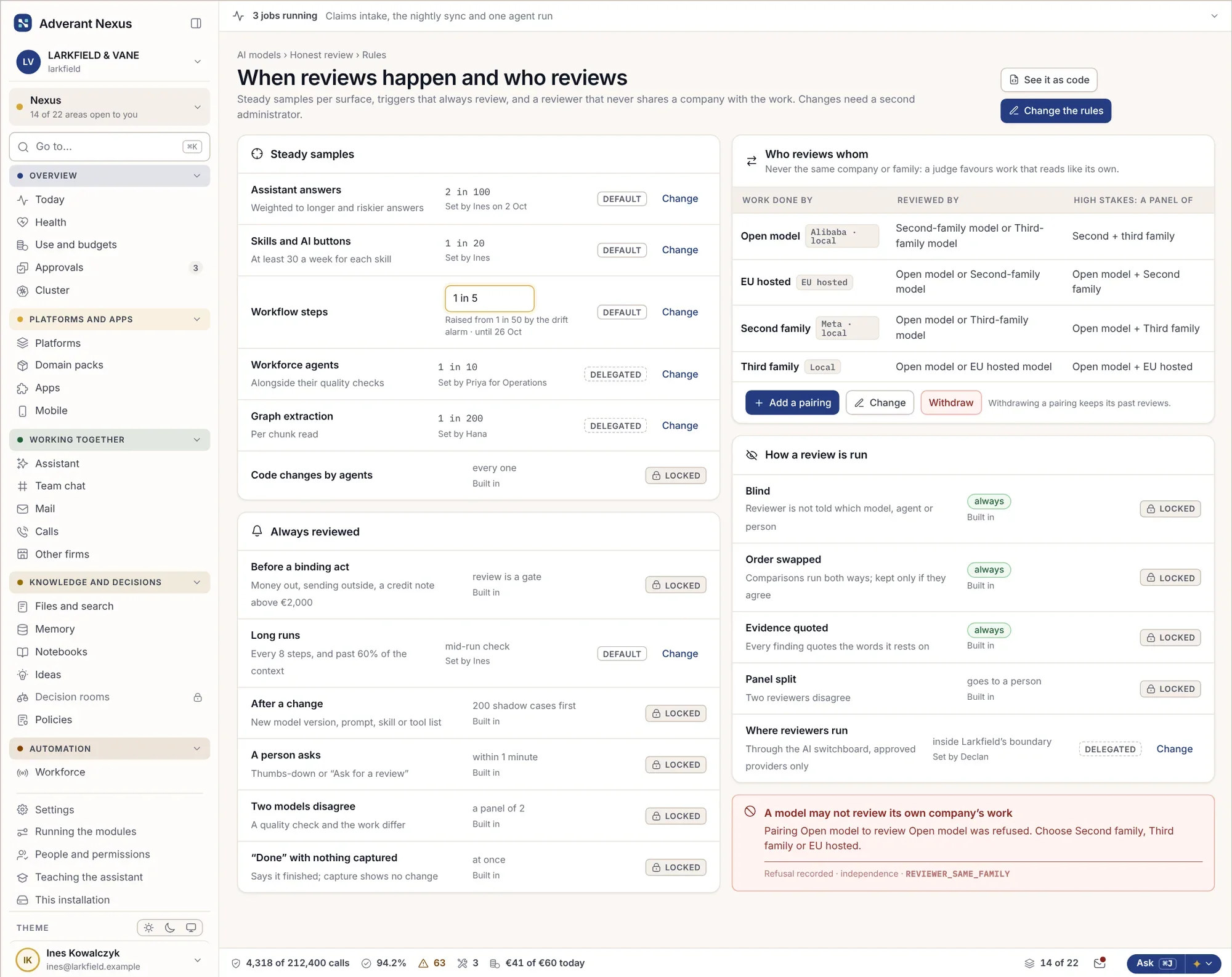Open Team chat
The height and width of the screenshot is (977, 1232).
tap(60, 486)
